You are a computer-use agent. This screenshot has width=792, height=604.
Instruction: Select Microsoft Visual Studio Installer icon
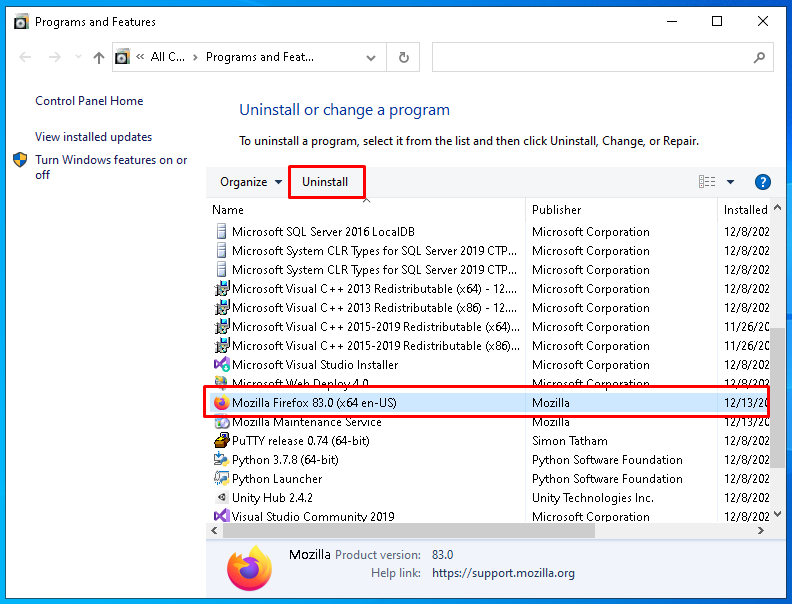pyautogui.click(x=221, y=364)
